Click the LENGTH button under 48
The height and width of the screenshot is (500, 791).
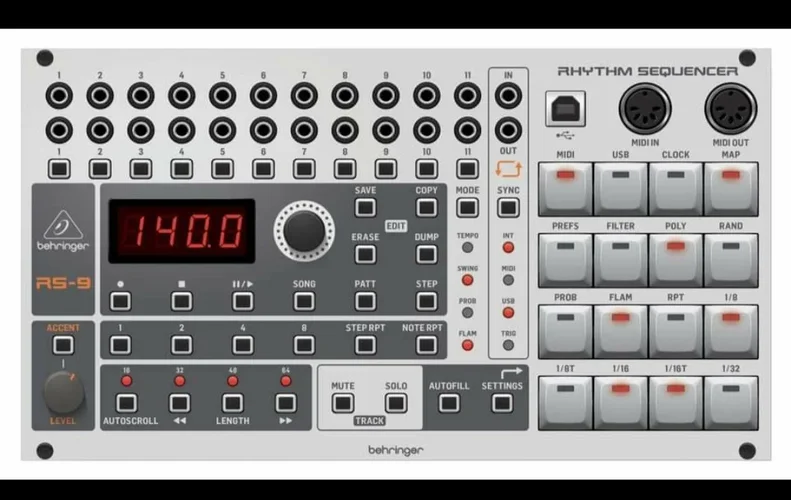[233, 403]
